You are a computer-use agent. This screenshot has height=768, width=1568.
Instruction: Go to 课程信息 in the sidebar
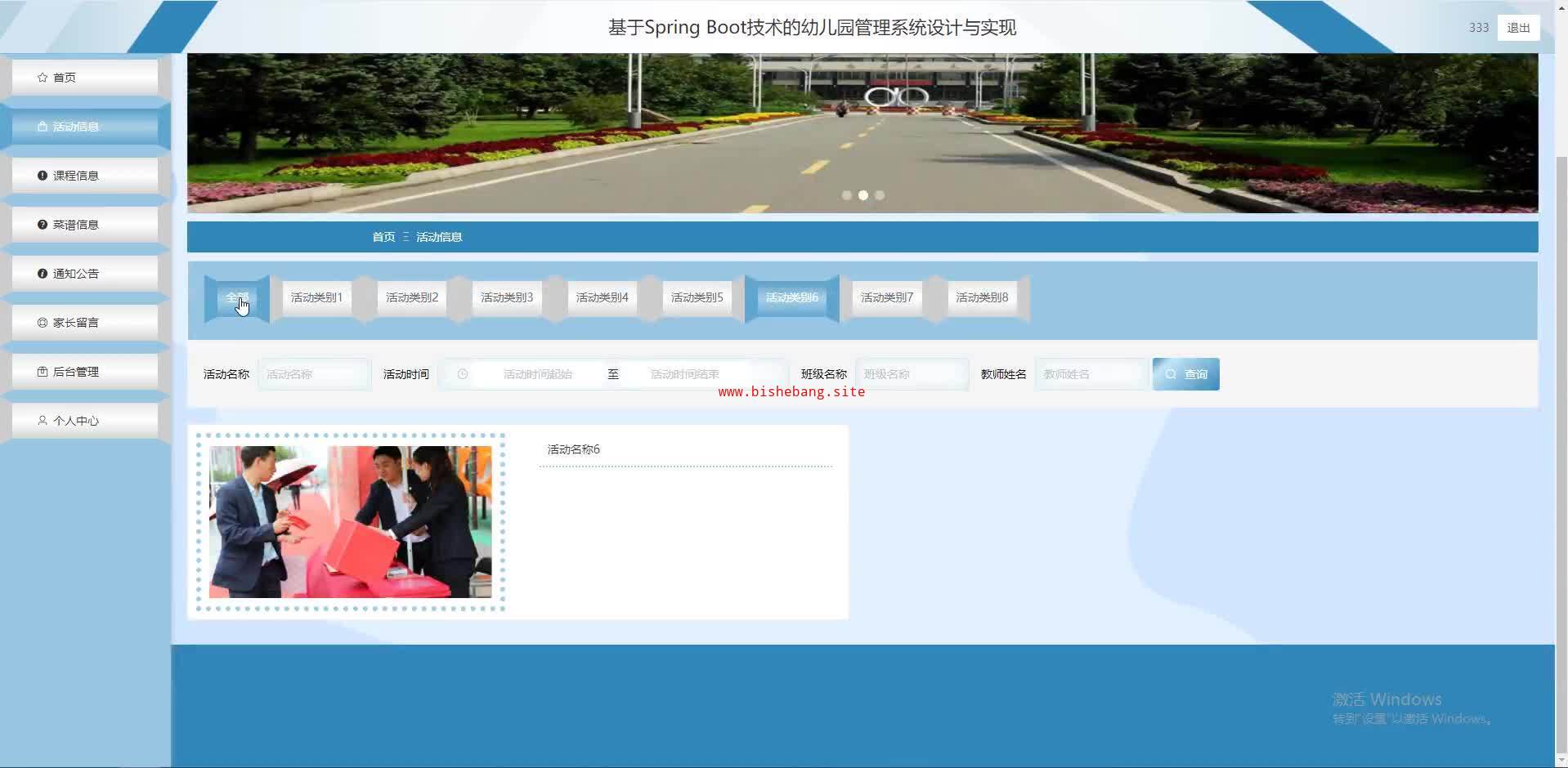[85, 176]
